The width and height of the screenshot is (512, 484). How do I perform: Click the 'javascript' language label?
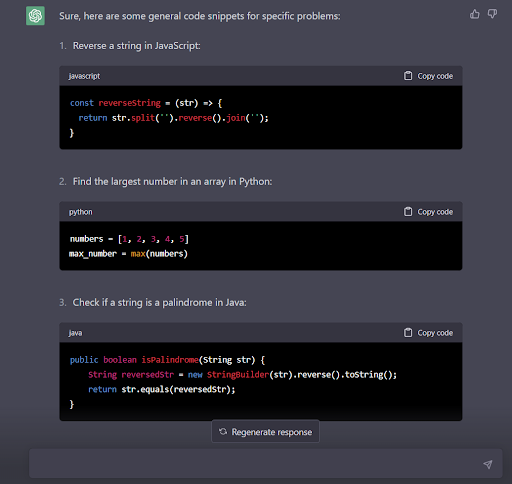pos(84,76)
